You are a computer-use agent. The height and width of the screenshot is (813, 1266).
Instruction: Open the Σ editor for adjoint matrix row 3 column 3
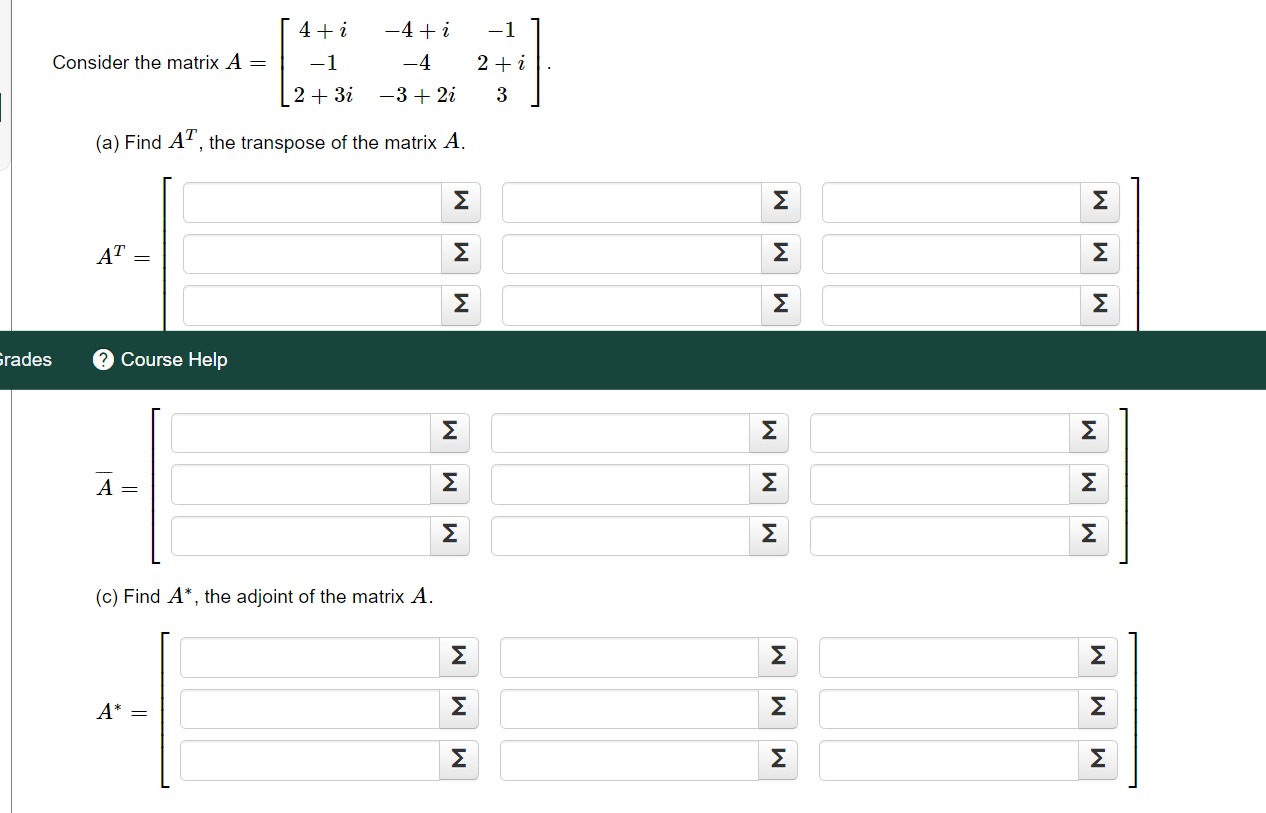click(x=1098, y=759)
